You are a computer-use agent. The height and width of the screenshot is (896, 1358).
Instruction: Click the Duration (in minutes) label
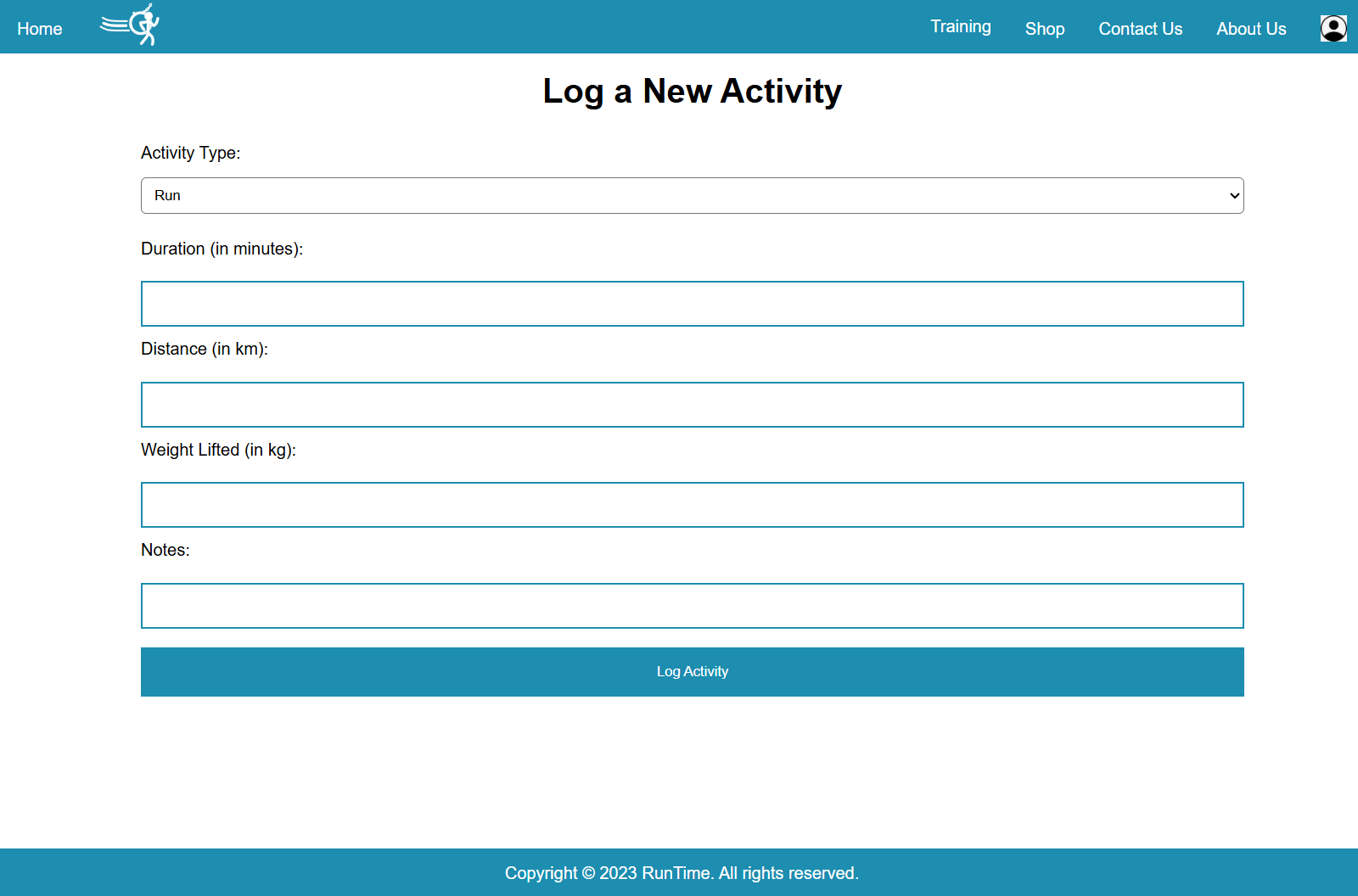click(x=222, y=249)
